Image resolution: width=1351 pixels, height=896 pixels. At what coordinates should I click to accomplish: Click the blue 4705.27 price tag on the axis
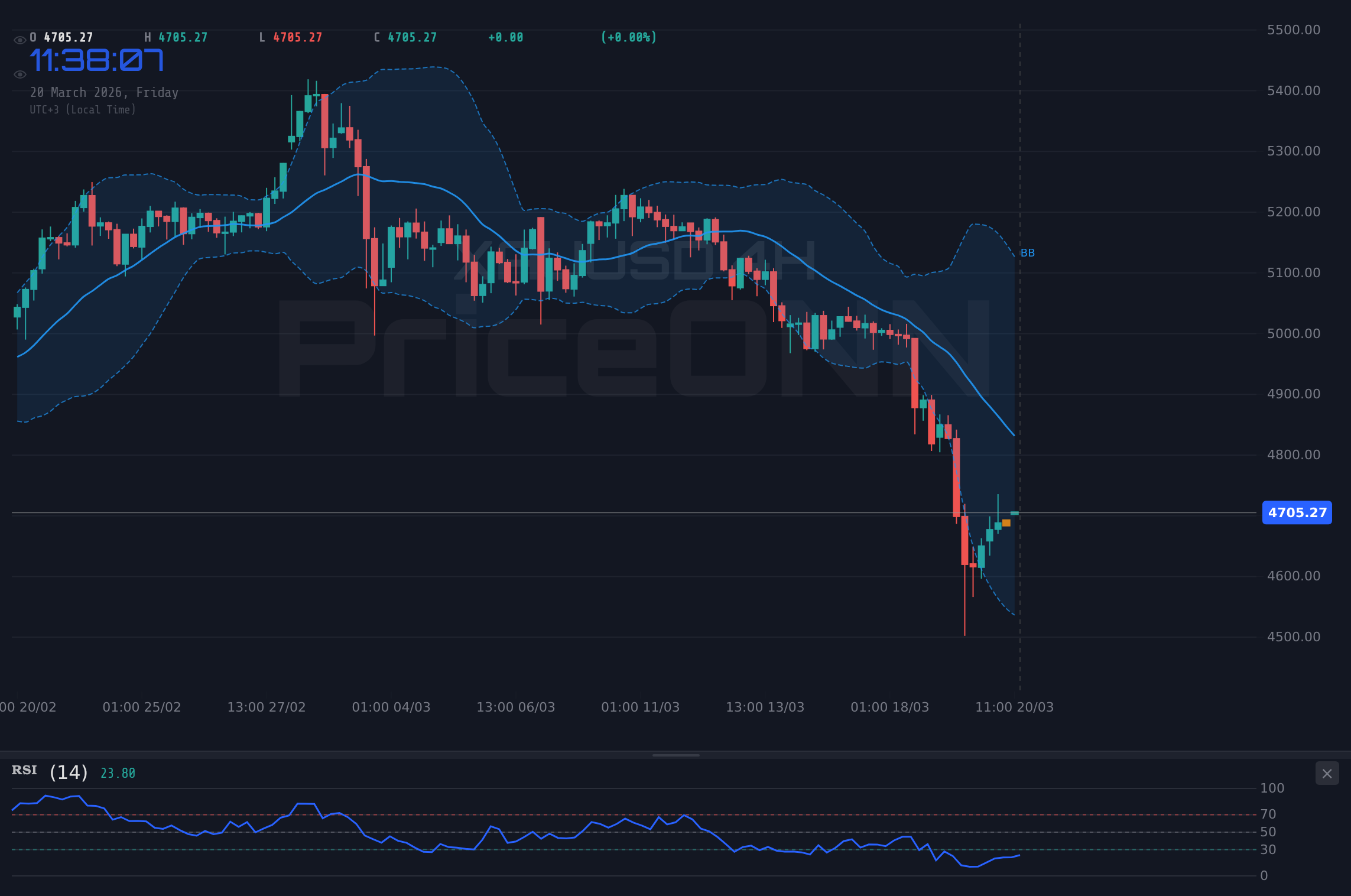1297,512
